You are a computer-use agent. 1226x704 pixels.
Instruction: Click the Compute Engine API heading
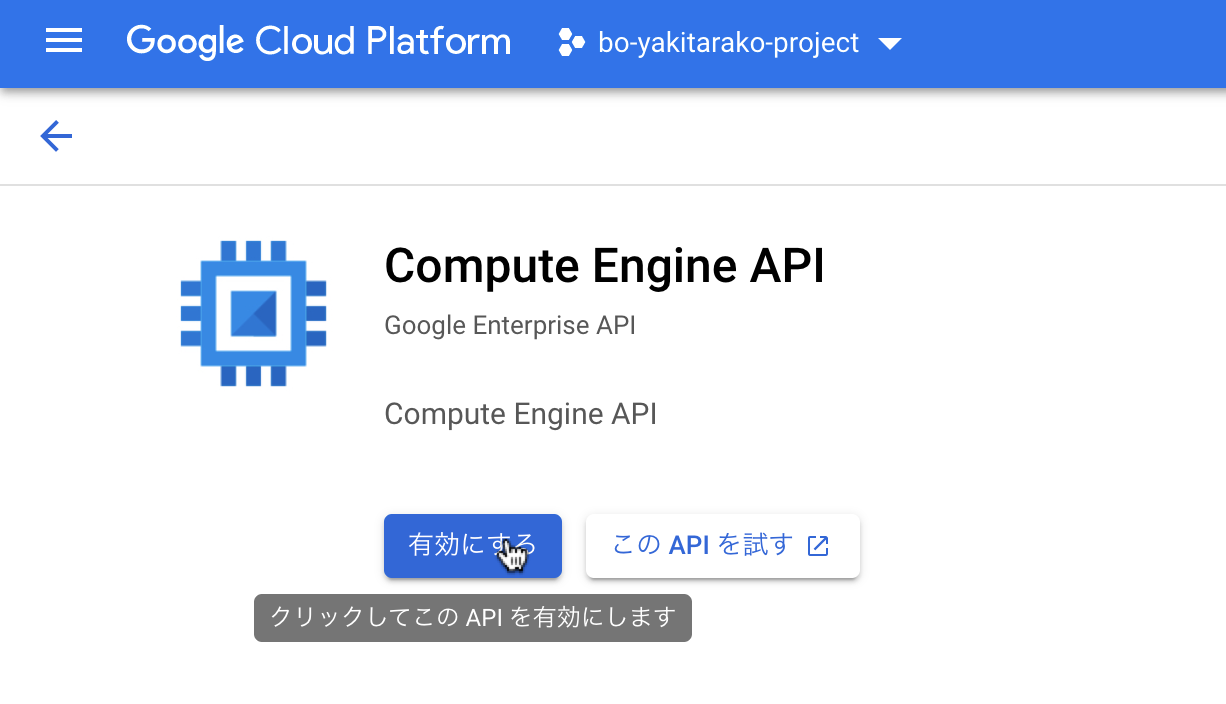pyautogui.click(x=604, y=267)
